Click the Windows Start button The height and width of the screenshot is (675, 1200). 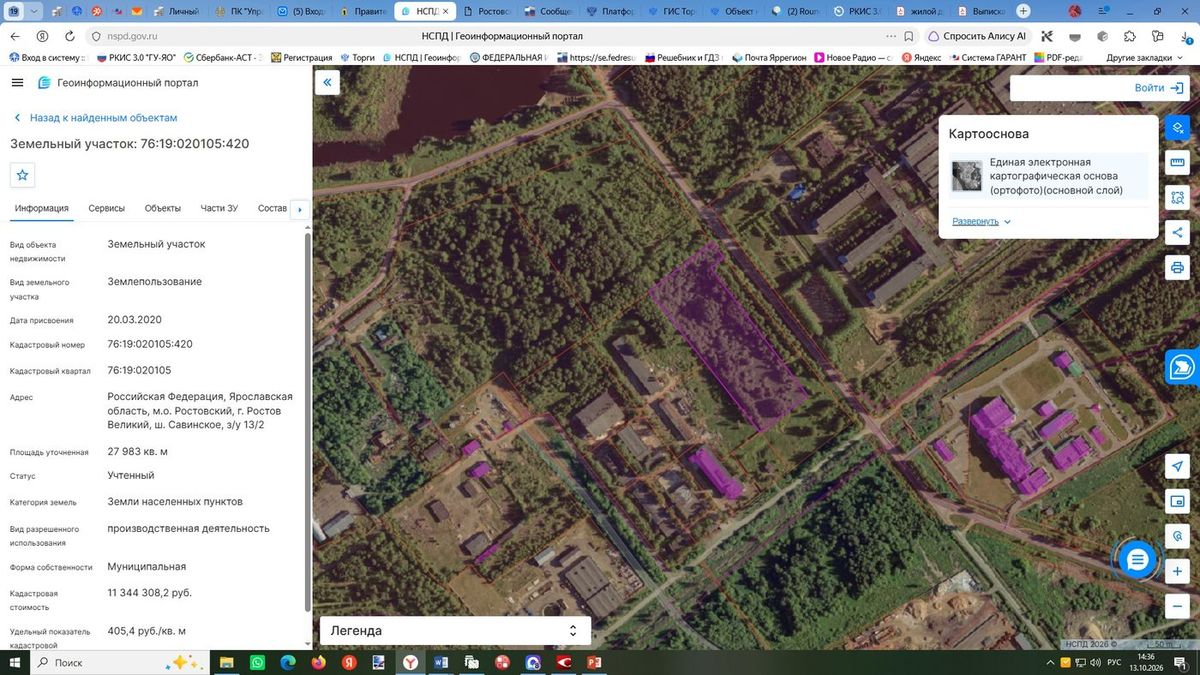coord(14,663)
